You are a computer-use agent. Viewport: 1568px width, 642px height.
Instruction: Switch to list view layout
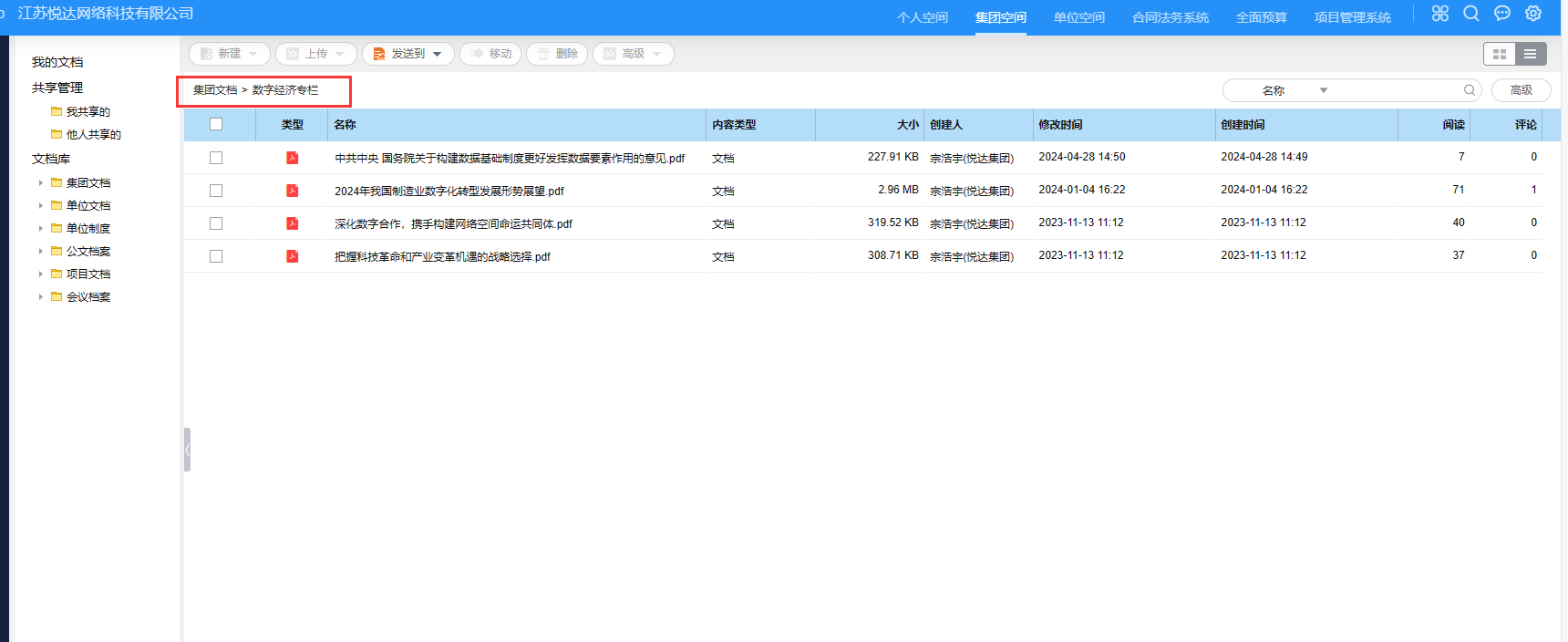click(1531, 55)
